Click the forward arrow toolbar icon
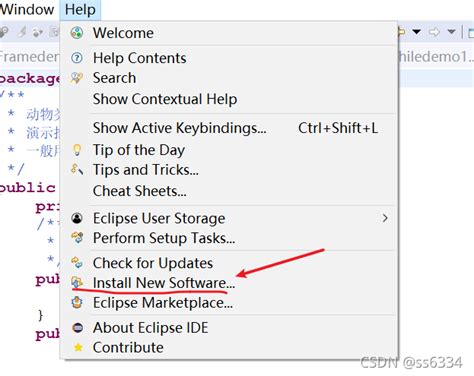The height and width of the screenshot is (376, 474). click(434, 32)
